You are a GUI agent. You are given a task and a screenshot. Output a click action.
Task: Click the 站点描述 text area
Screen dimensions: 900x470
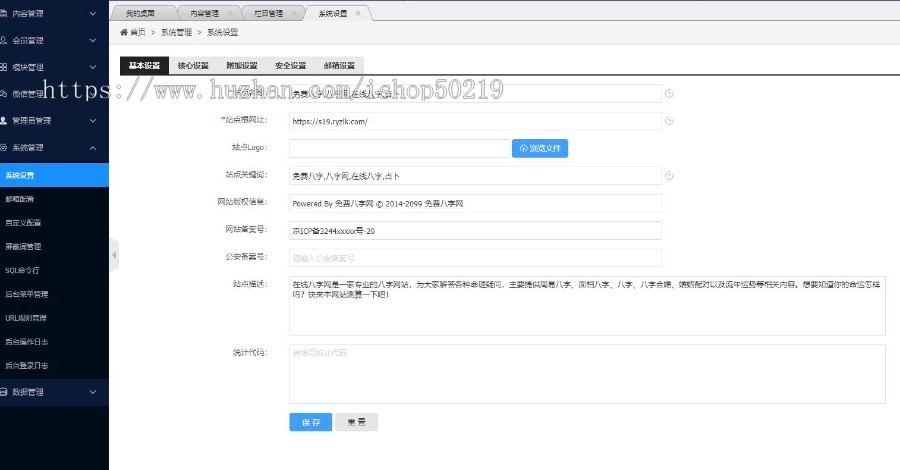[x=587, y=306]
